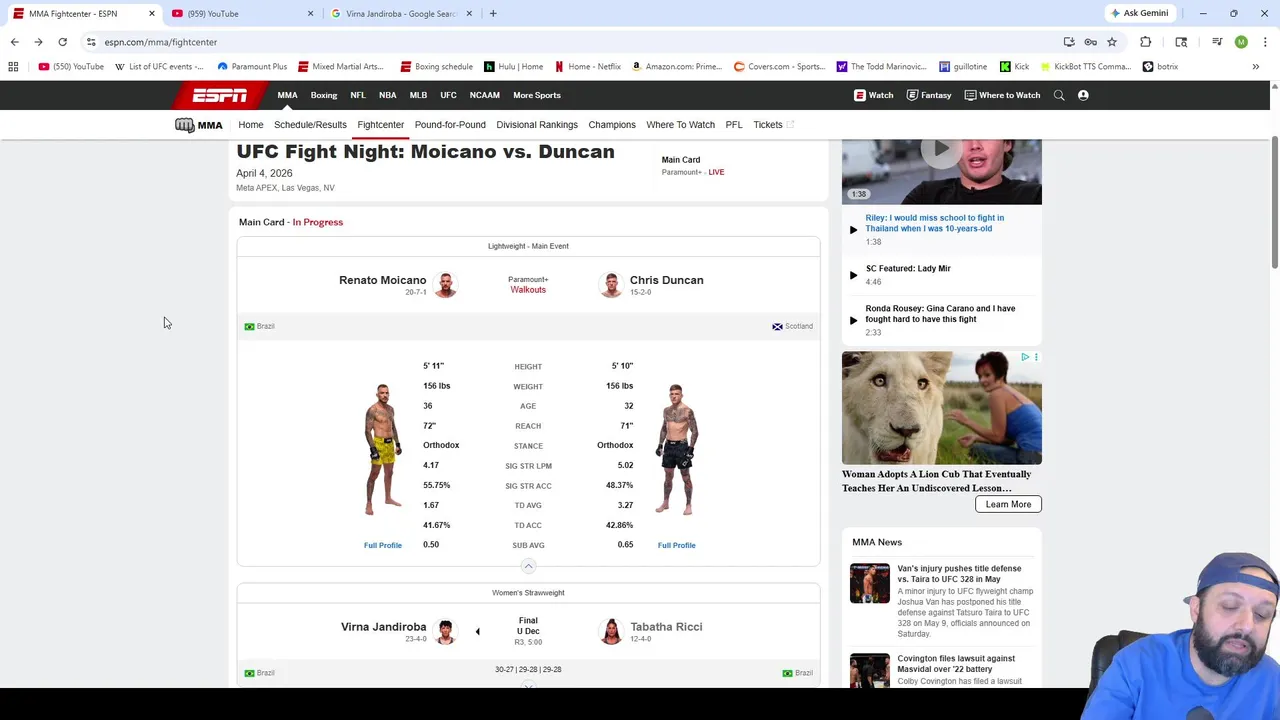Open the Hulu | Home bookmark
The width and height of the screenshot is (1280, 720).
coord(513,67)
